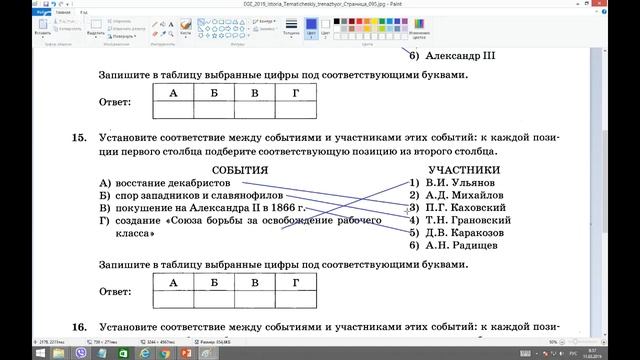Image resolution: width=640 pixels, height=360 pixels.
Task: Redo action in quick access toolbar
Action: pos(61,4)
